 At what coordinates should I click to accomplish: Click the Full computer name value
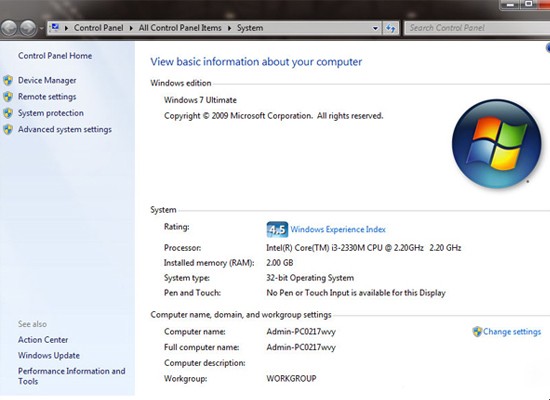(x=301, y=347)
